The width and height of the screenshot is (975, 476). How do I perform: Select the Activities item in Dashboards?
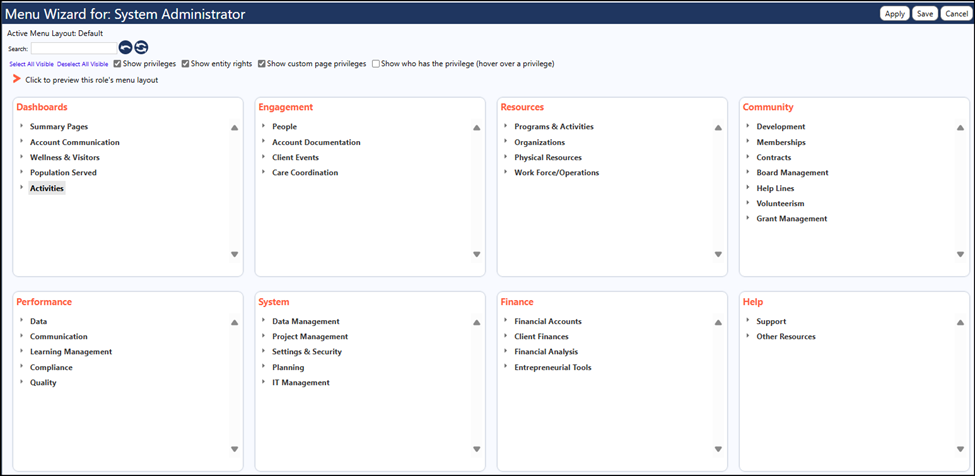47,188
